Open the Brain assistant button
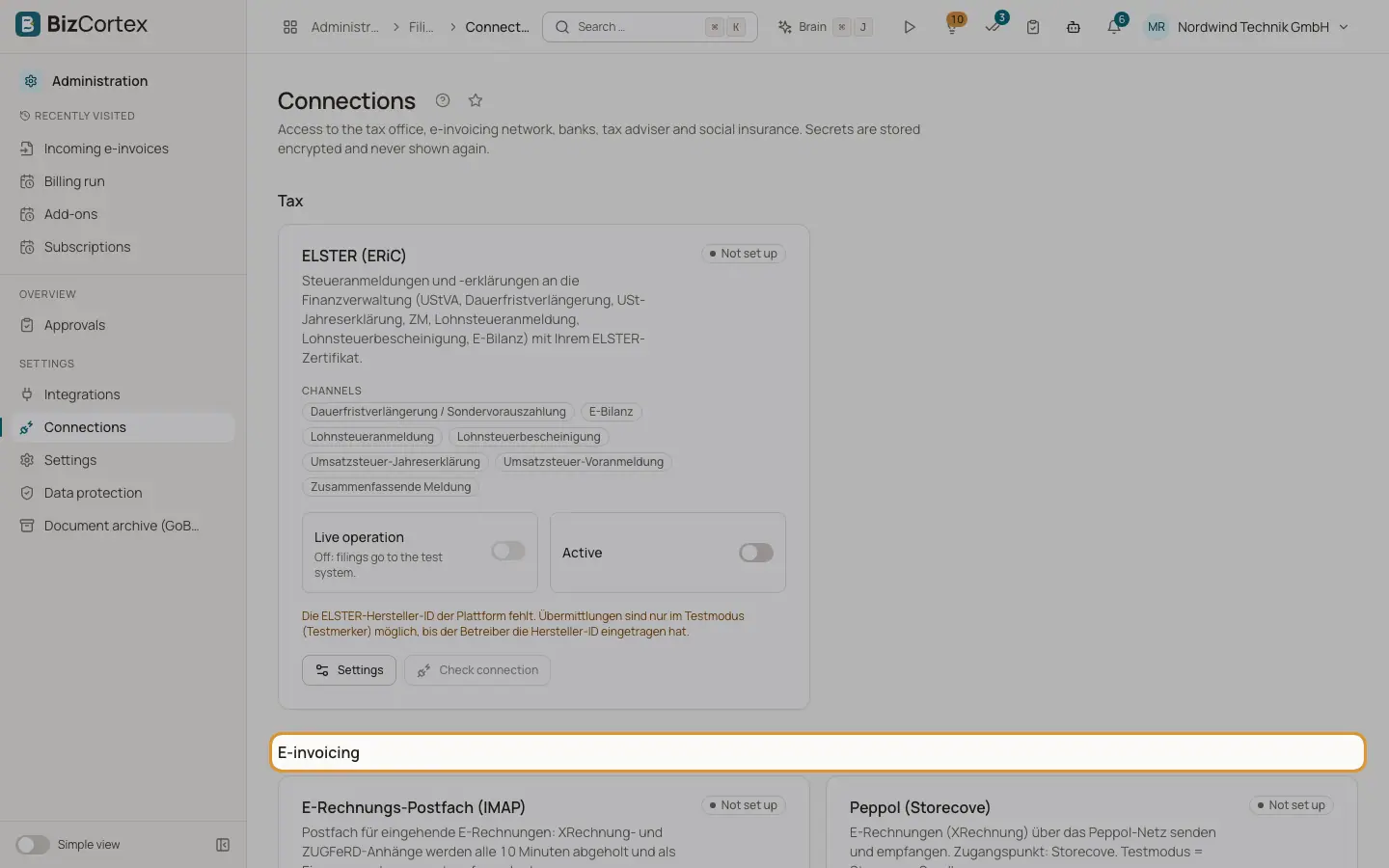The height and width of the screenshot is (868, 1389). [825, 27]
